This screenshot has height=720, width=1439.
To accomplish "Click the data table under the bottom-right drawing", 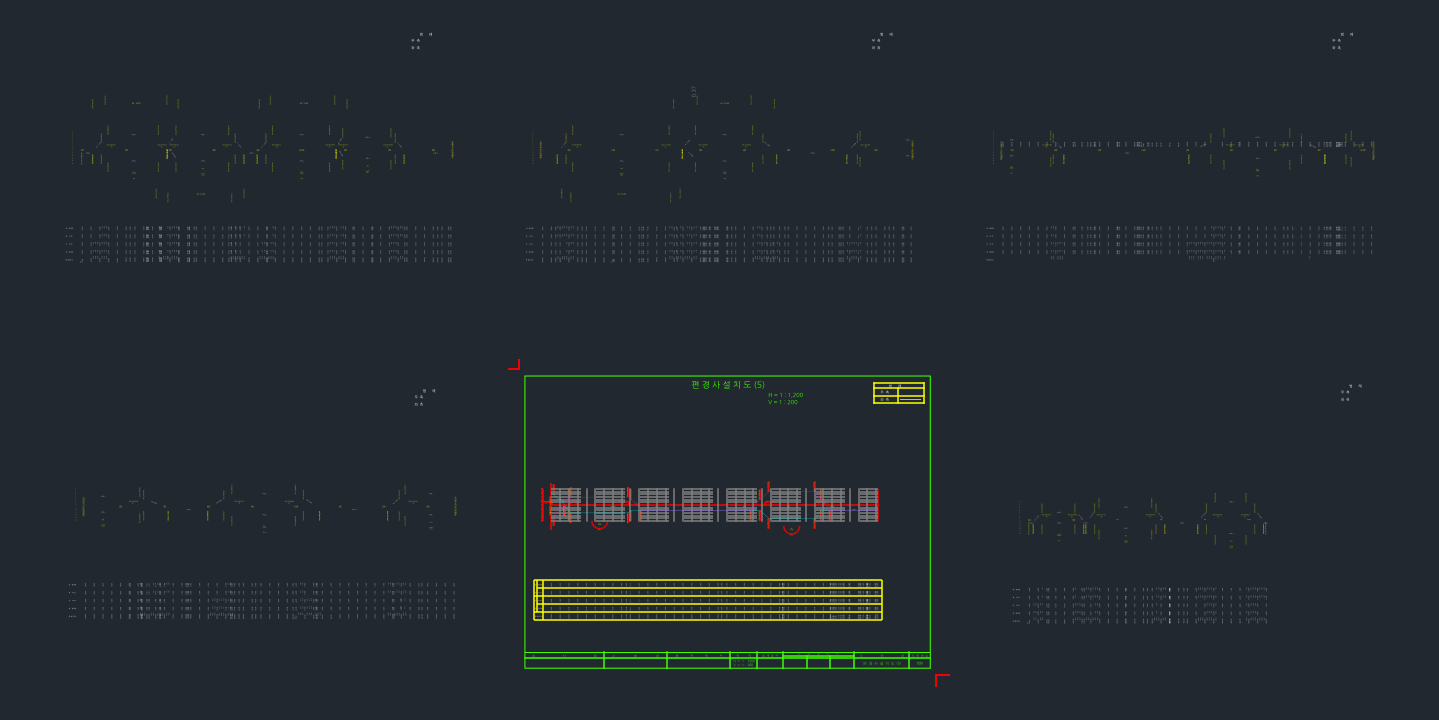I will click(1140, 605).
